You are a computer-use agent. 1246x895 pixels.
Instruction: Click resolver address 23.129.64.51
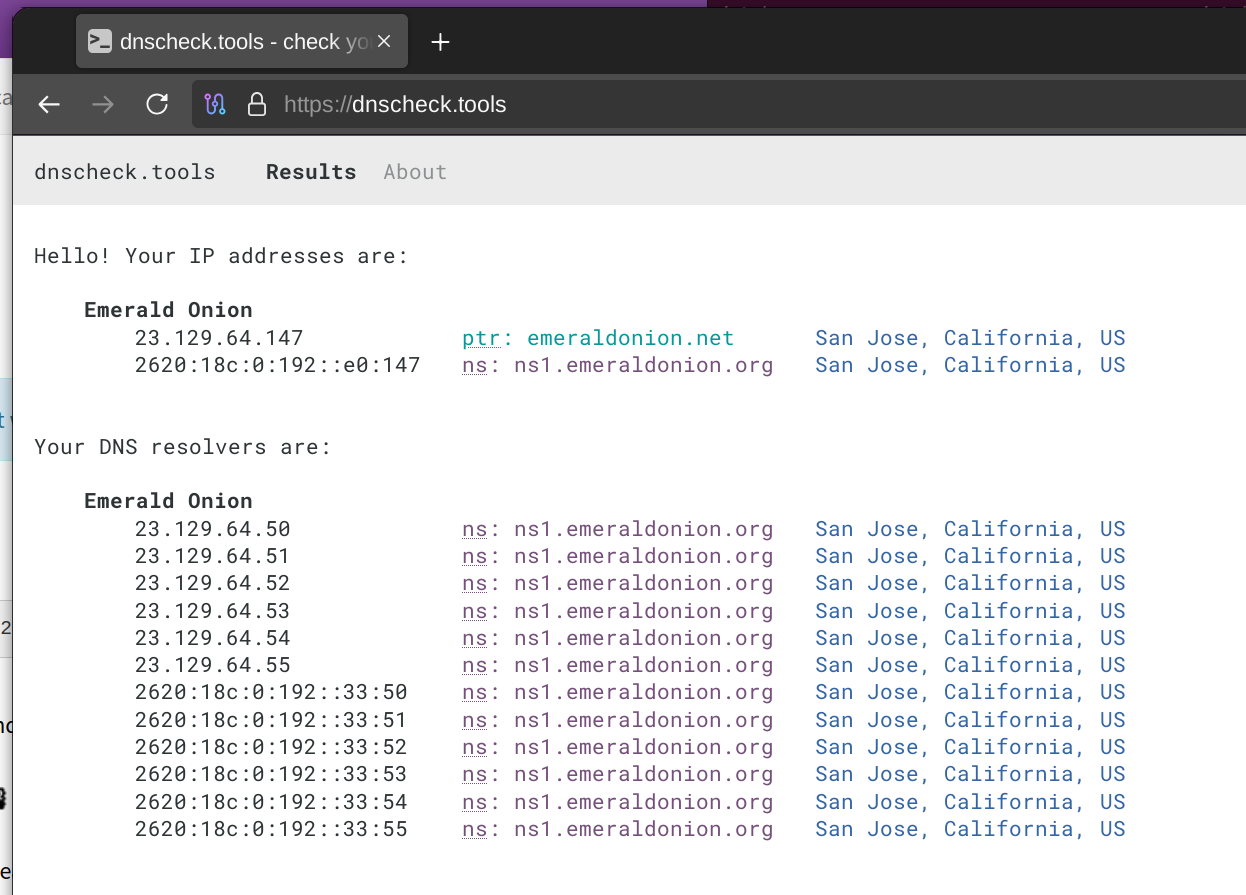[213, 556]
